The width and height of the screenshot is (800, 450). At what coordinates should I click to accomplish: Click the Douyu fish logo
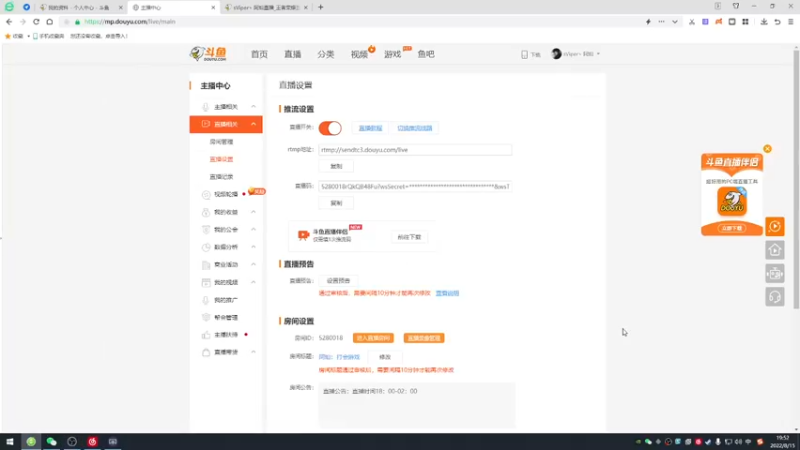click(208, 54)
